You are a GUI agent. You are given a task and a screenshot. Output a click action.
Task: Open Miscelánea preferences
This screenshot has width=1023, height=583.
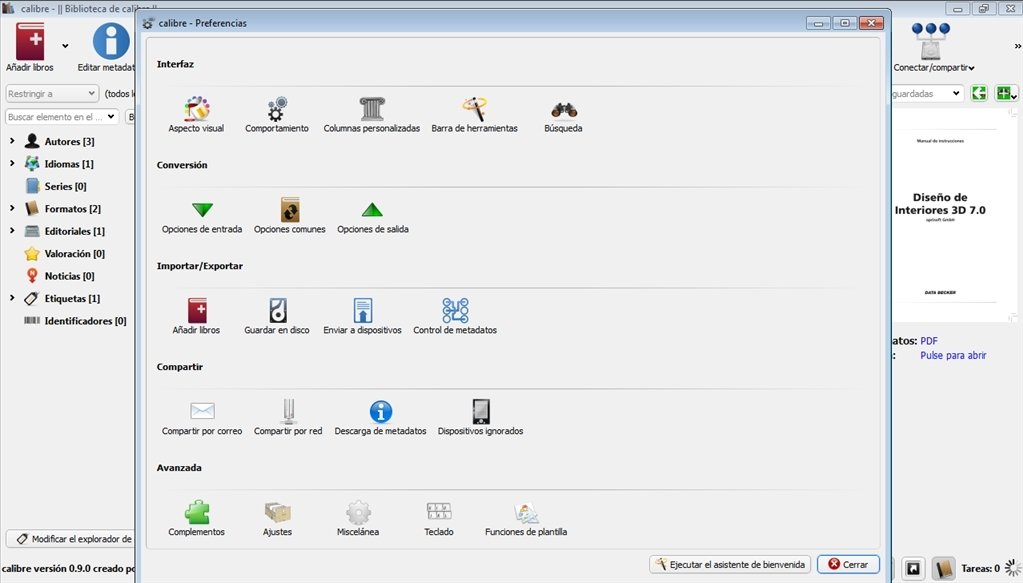[358, 519]
